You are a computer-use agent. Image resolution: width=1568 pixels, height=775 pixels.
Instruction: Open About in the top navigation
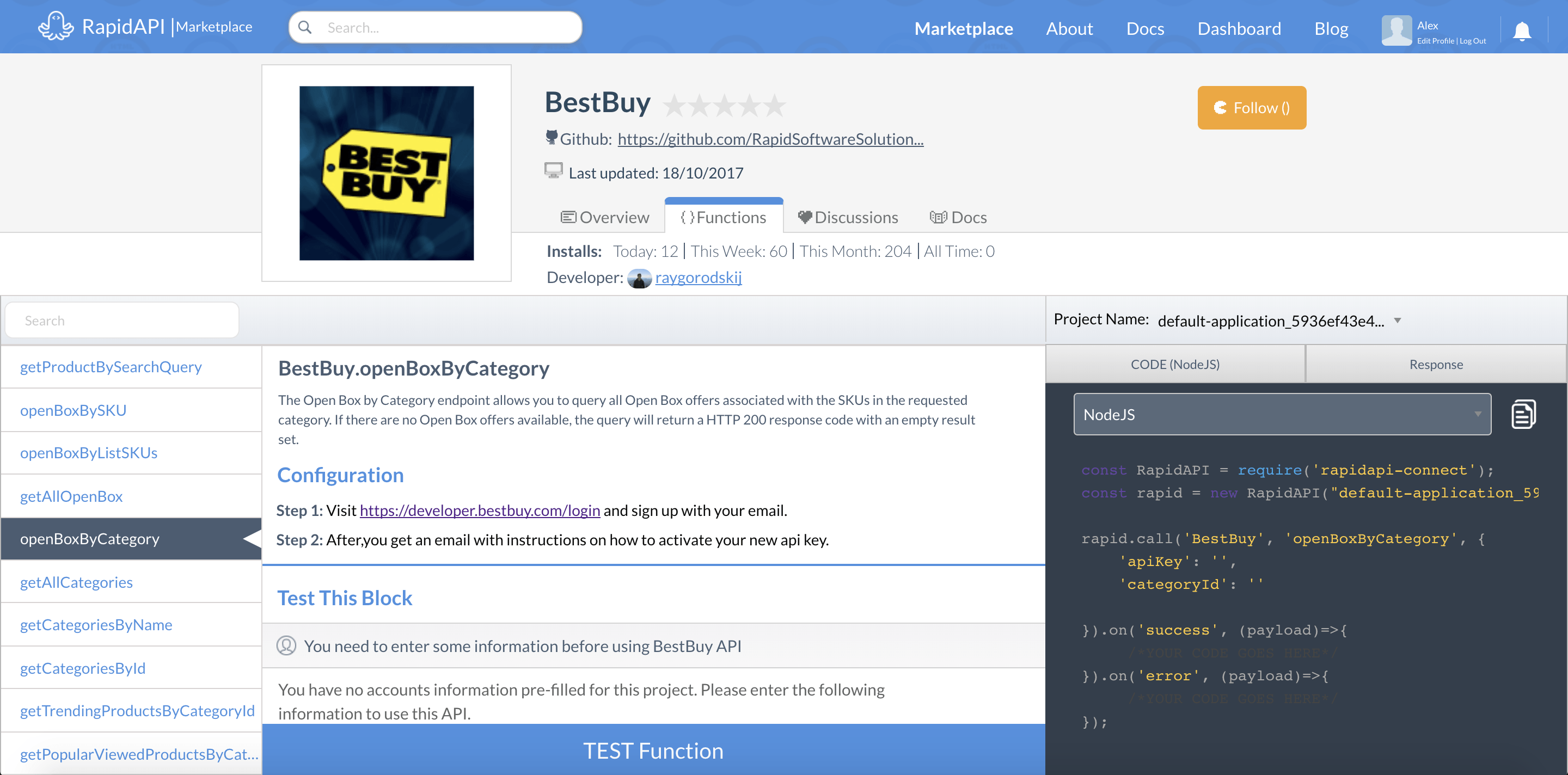[1069, 29]
